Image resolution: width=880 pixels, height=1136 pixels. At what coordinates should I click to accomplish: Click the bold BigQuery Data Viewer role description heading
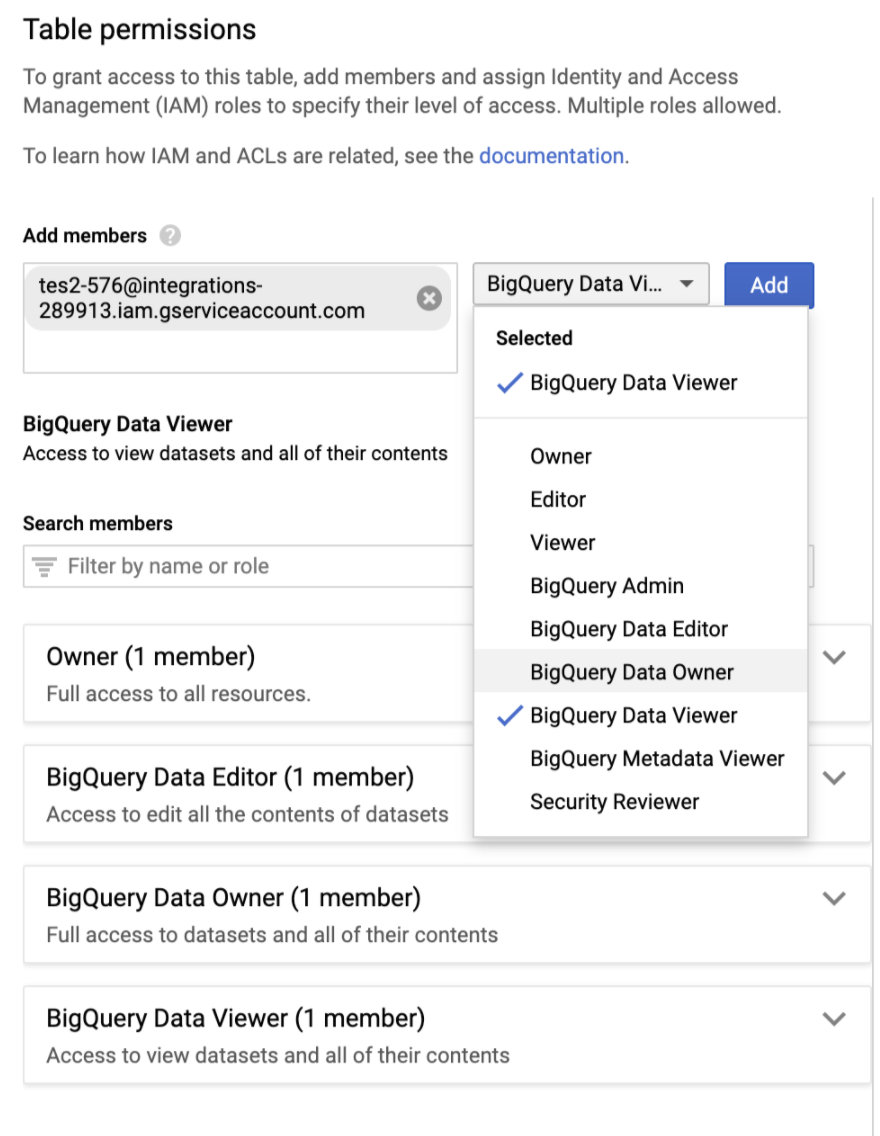pos(127,424)
